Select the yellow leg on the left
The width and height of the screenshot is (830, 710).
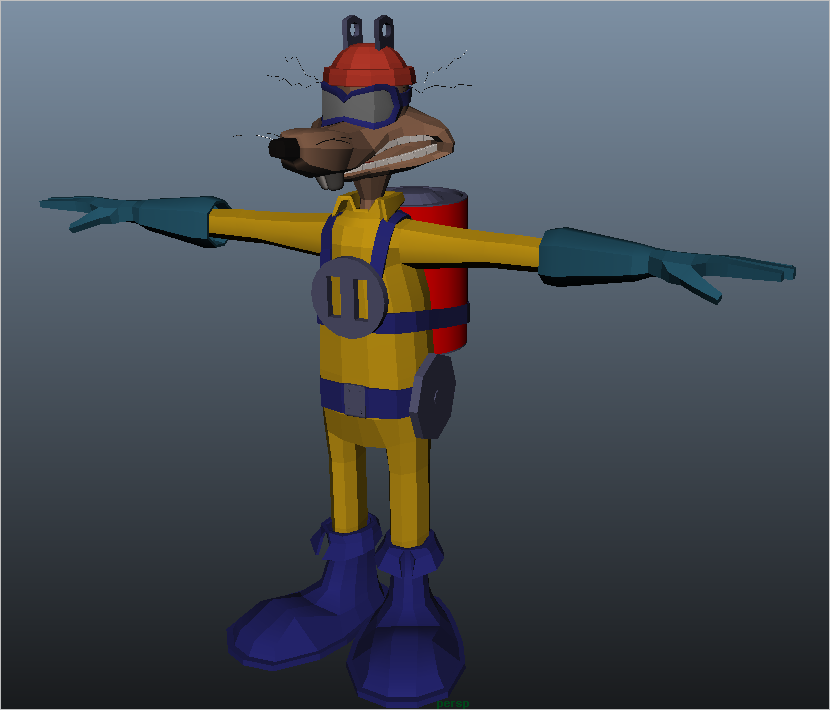tap(348, 470)
